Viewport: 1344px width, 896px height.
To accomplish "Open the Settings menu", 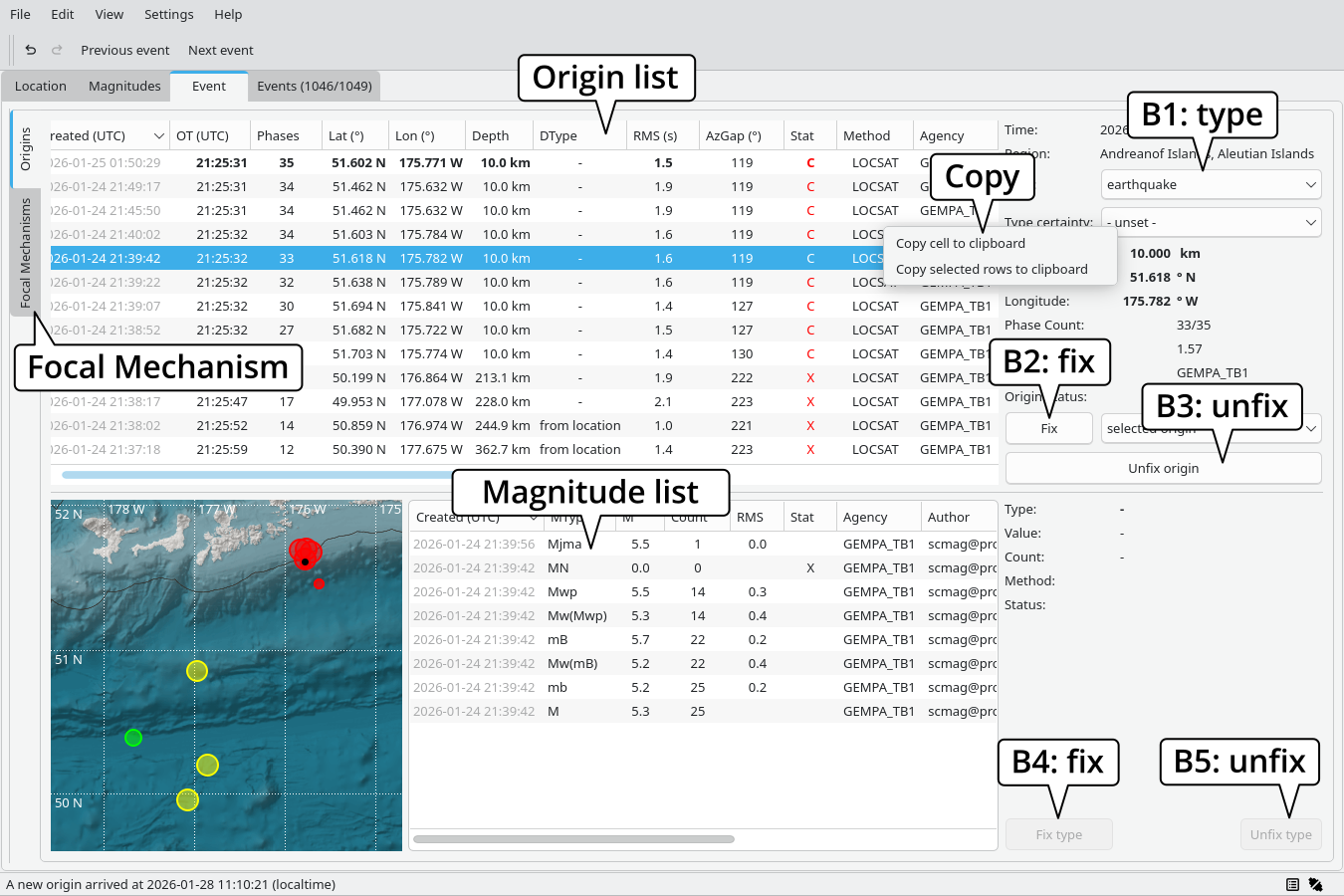I will tap(168, 14).
